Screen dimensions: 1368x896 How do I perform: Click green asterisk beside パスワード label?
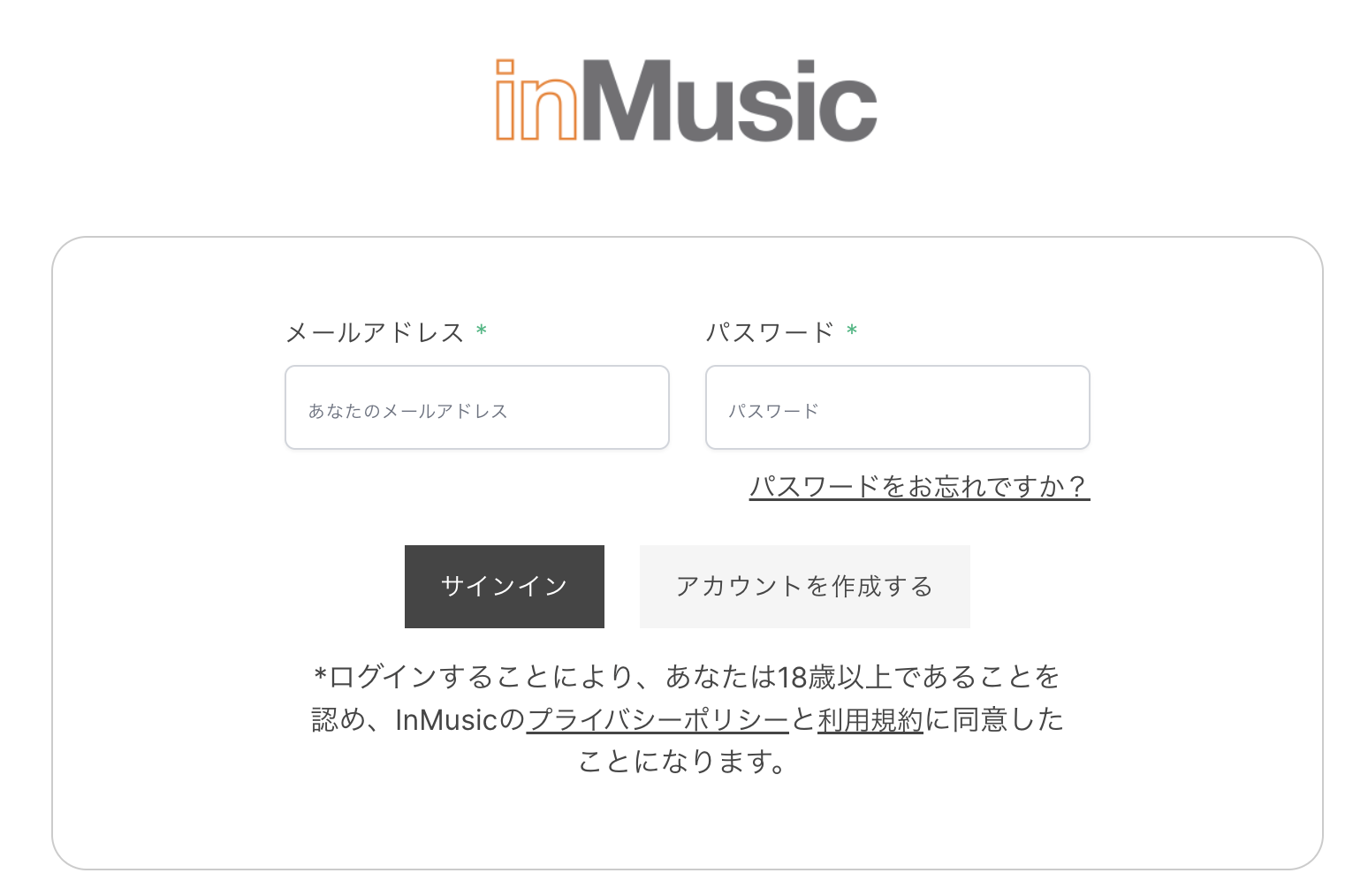(x=852, y=330)
